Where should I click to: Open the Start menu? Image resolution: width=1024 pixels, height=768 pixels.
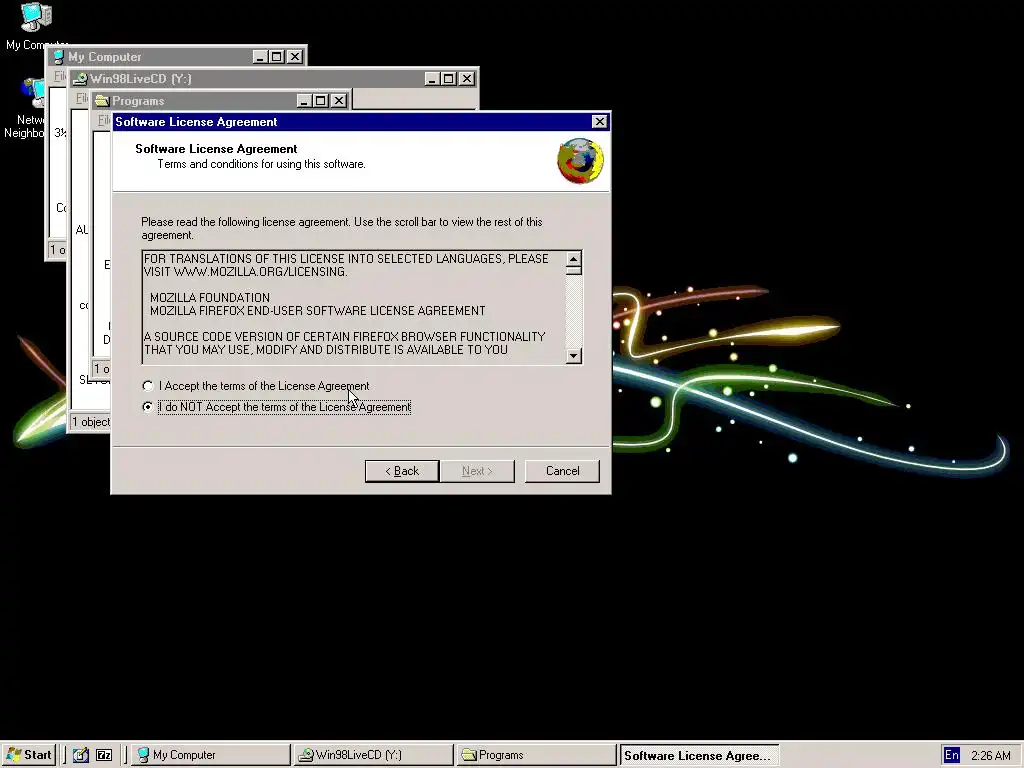[x=29, y=755]
